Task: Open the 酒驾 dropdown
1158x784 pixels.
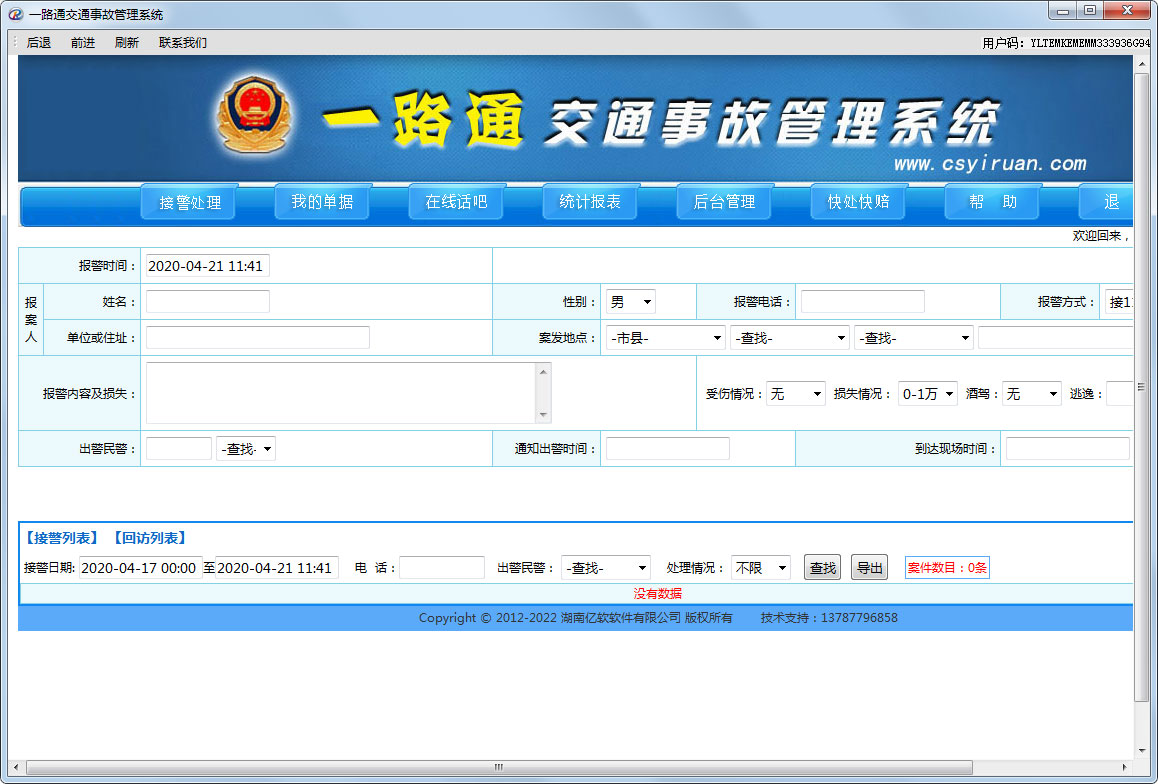Action: click(x=1032, y=393)
